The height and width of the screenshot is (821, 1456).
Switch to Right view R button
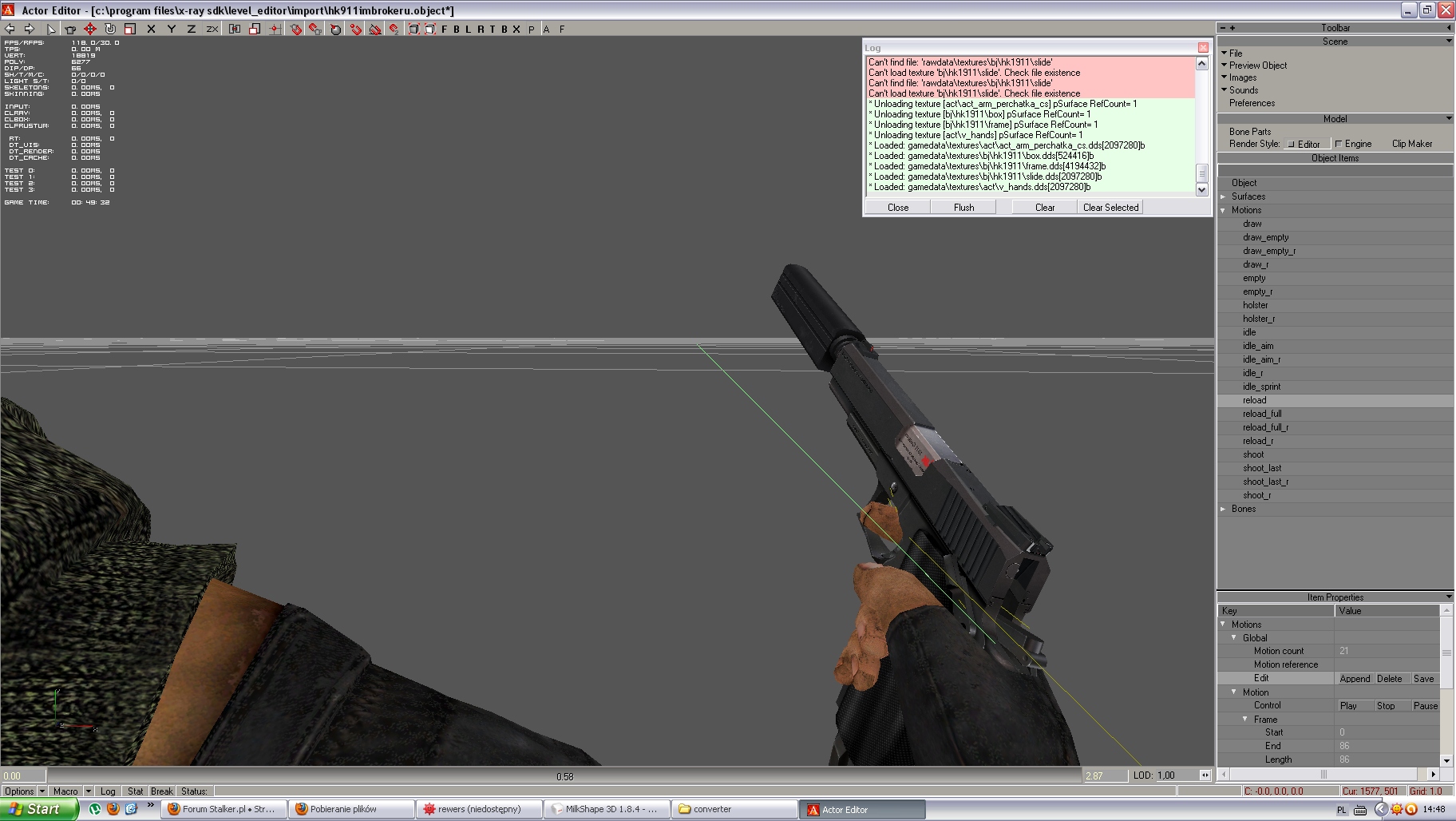(x=481, y=29)
